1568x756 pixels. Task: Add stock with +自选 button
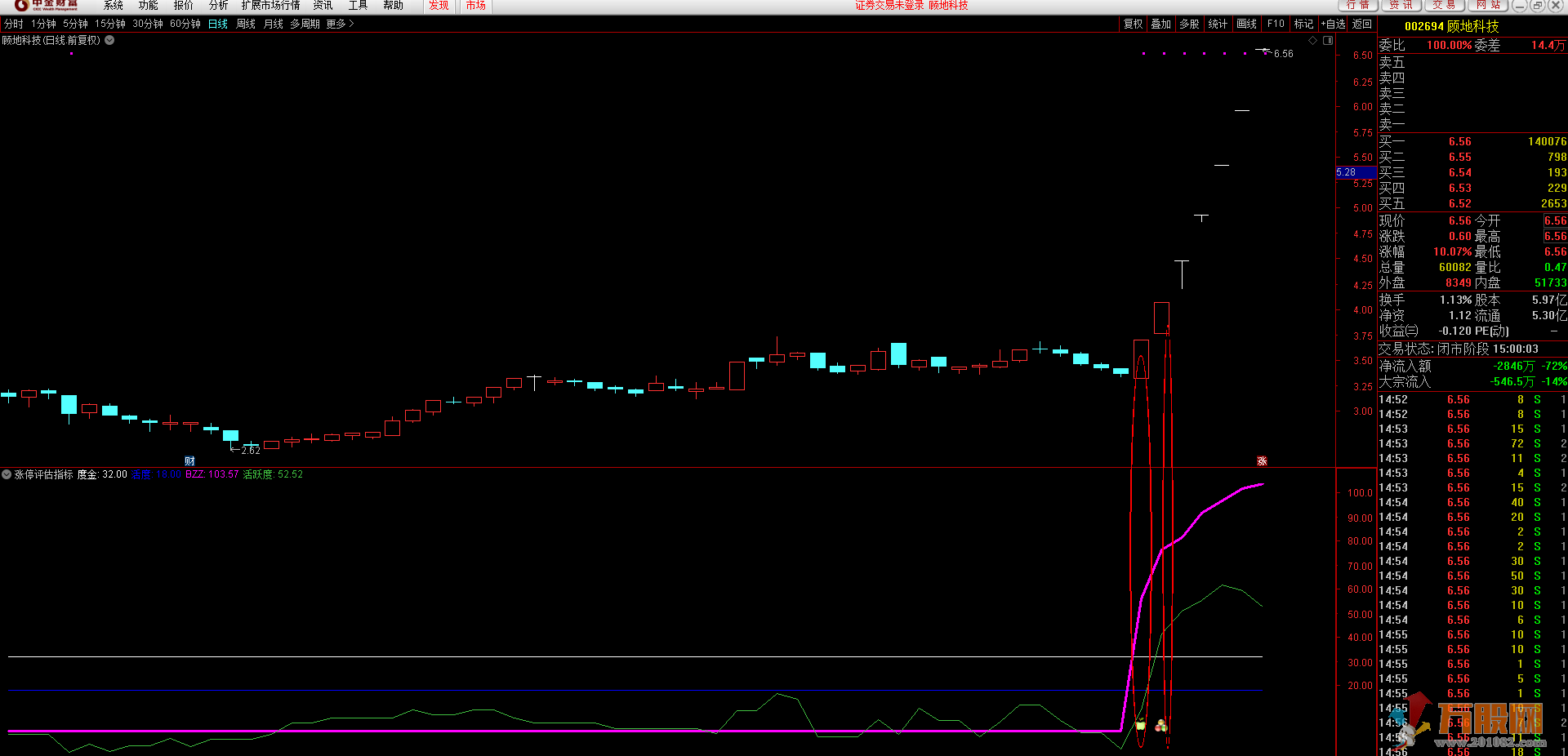(1333, 24)
